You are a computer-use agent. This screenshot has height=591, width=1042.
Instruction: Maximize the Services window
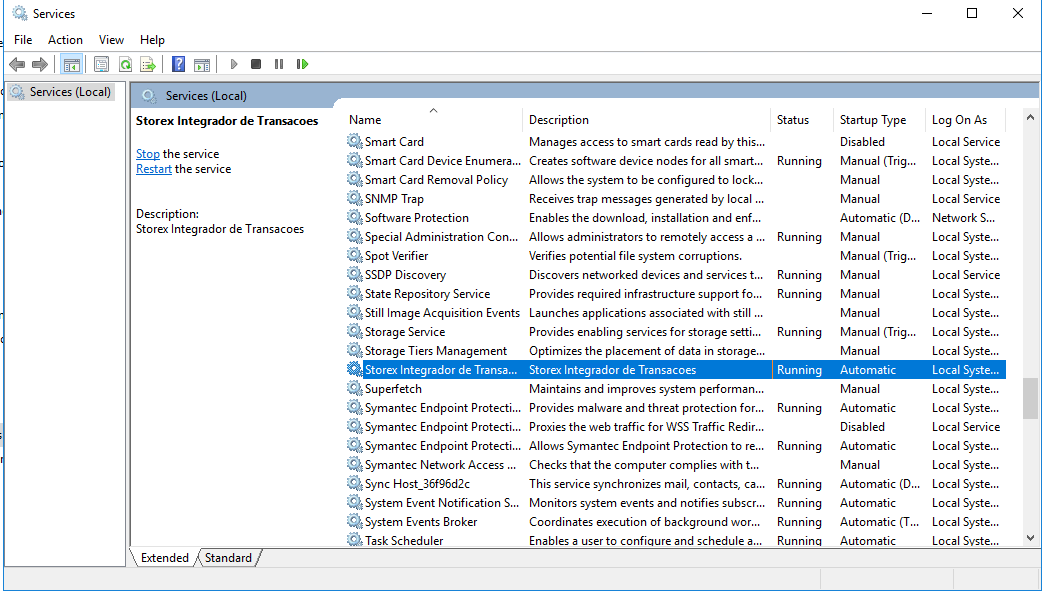tap(972, 13)
